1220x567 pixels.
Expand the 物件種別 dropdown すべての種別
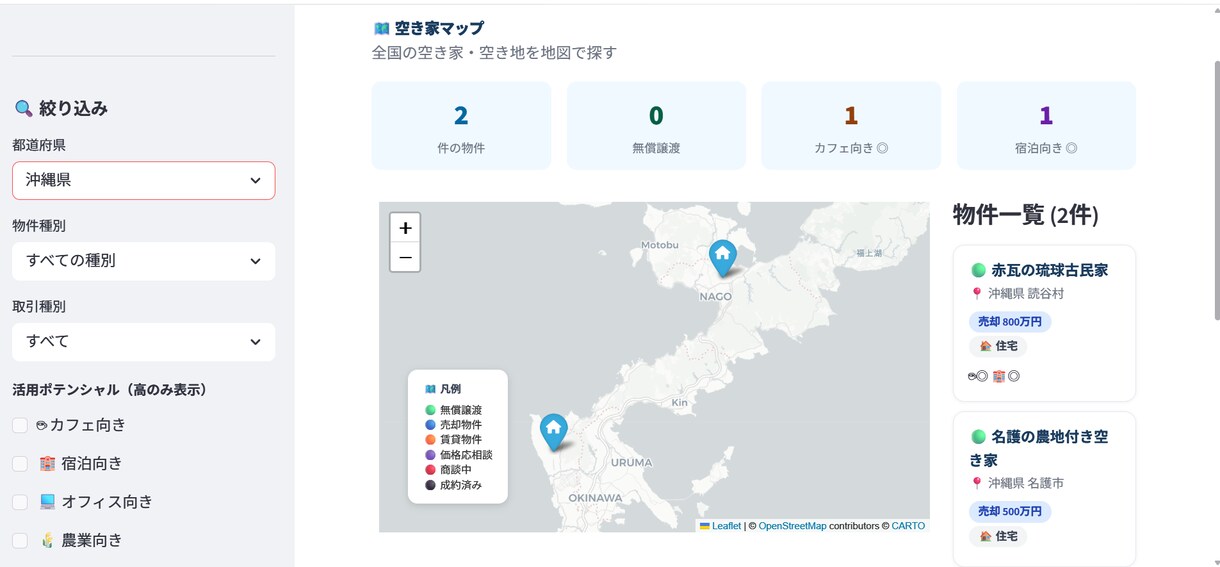pos(144,261)
